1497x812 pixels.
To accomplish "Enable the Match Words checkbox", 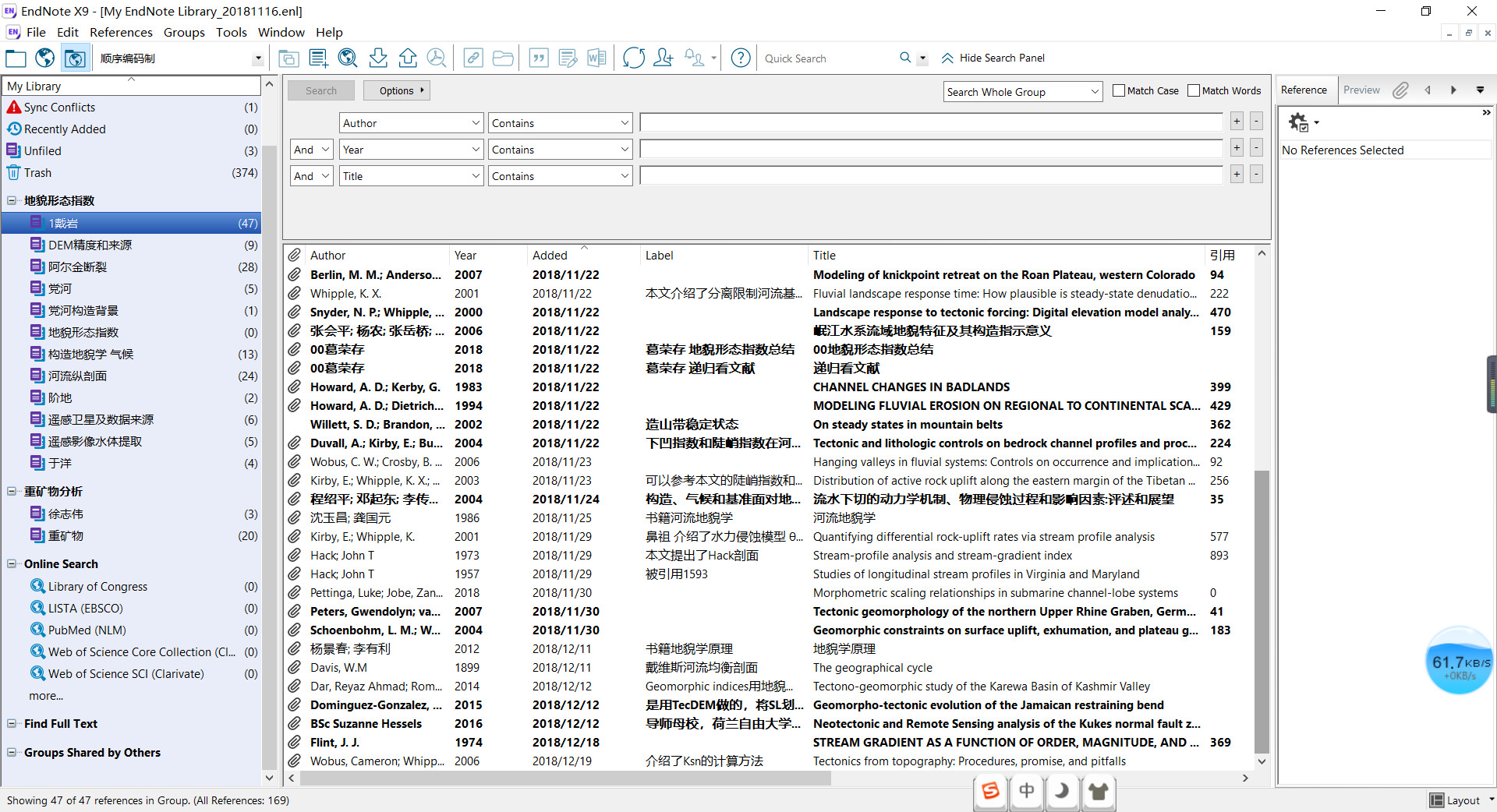I will pos(1194,90).
